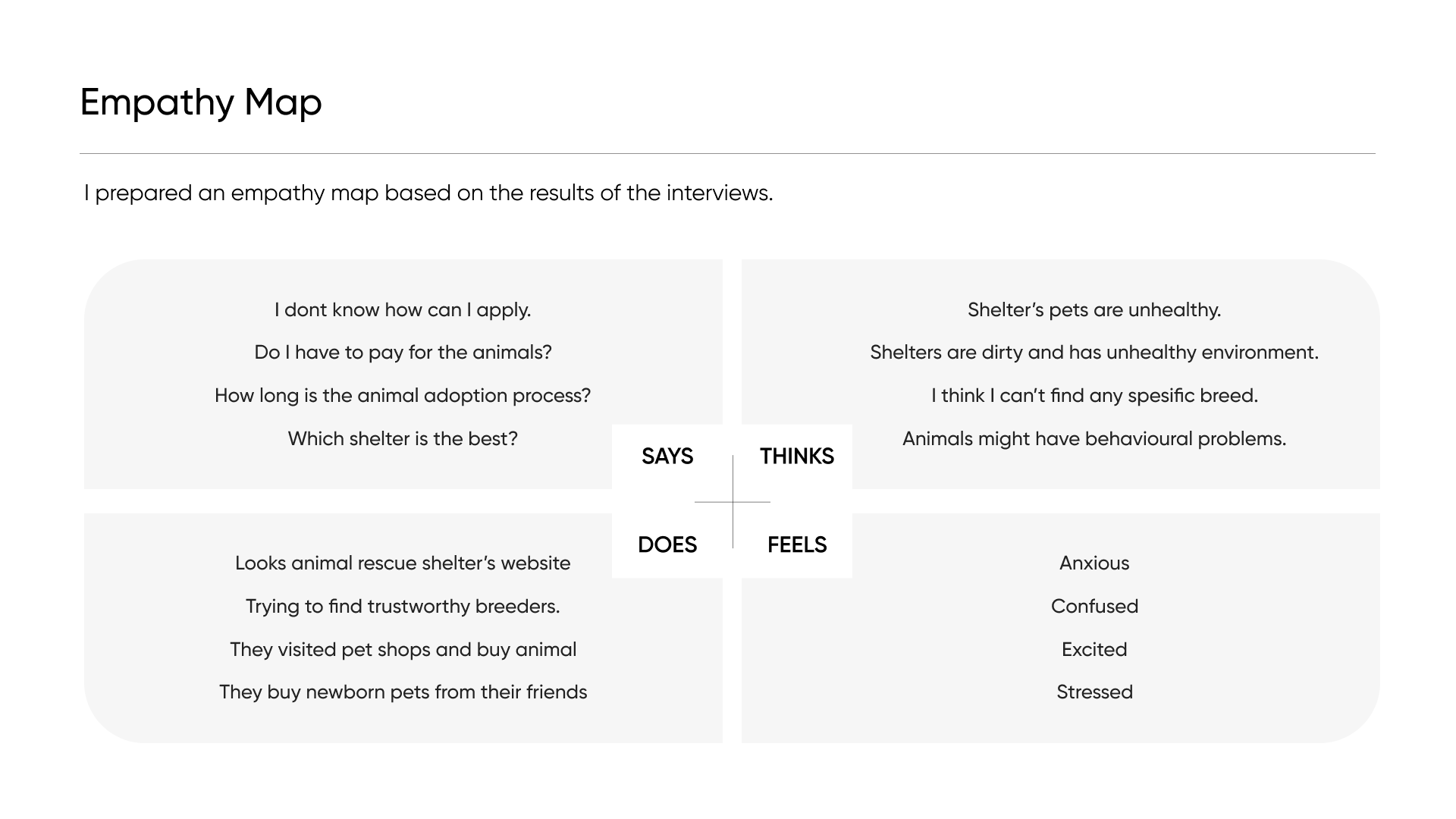Click "They buy newborn pets from their friends"
The width and height of the screenshot is (1456, 819).
pyautogui.click(x=403, y=692)
